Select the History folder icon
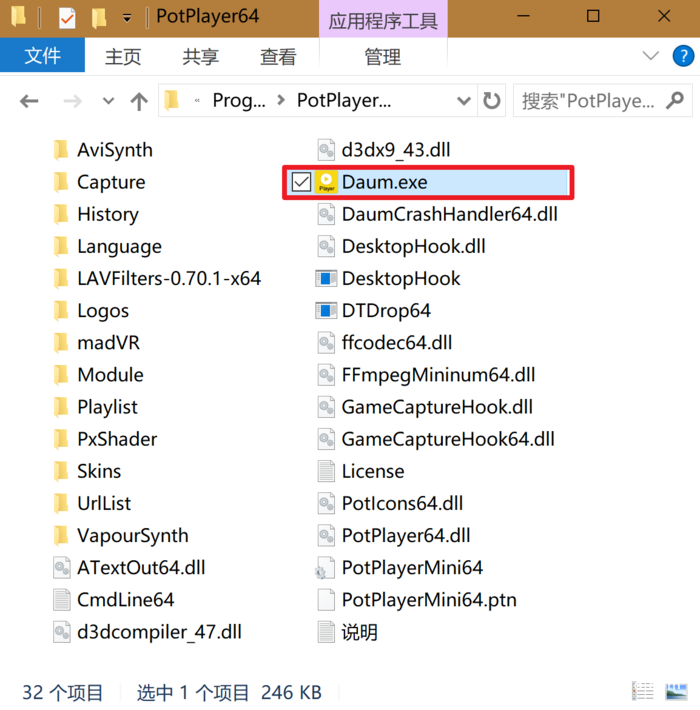The height and width of the screenshot is (710, 700). point(61,214)
